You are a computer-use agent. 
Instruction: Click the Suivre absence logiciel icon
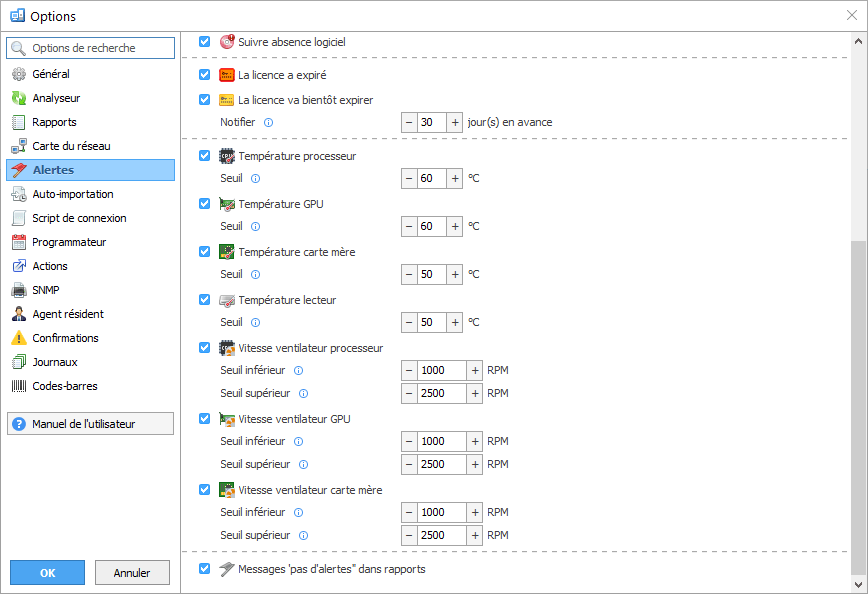pyautogui.click(x=227, y=42)
